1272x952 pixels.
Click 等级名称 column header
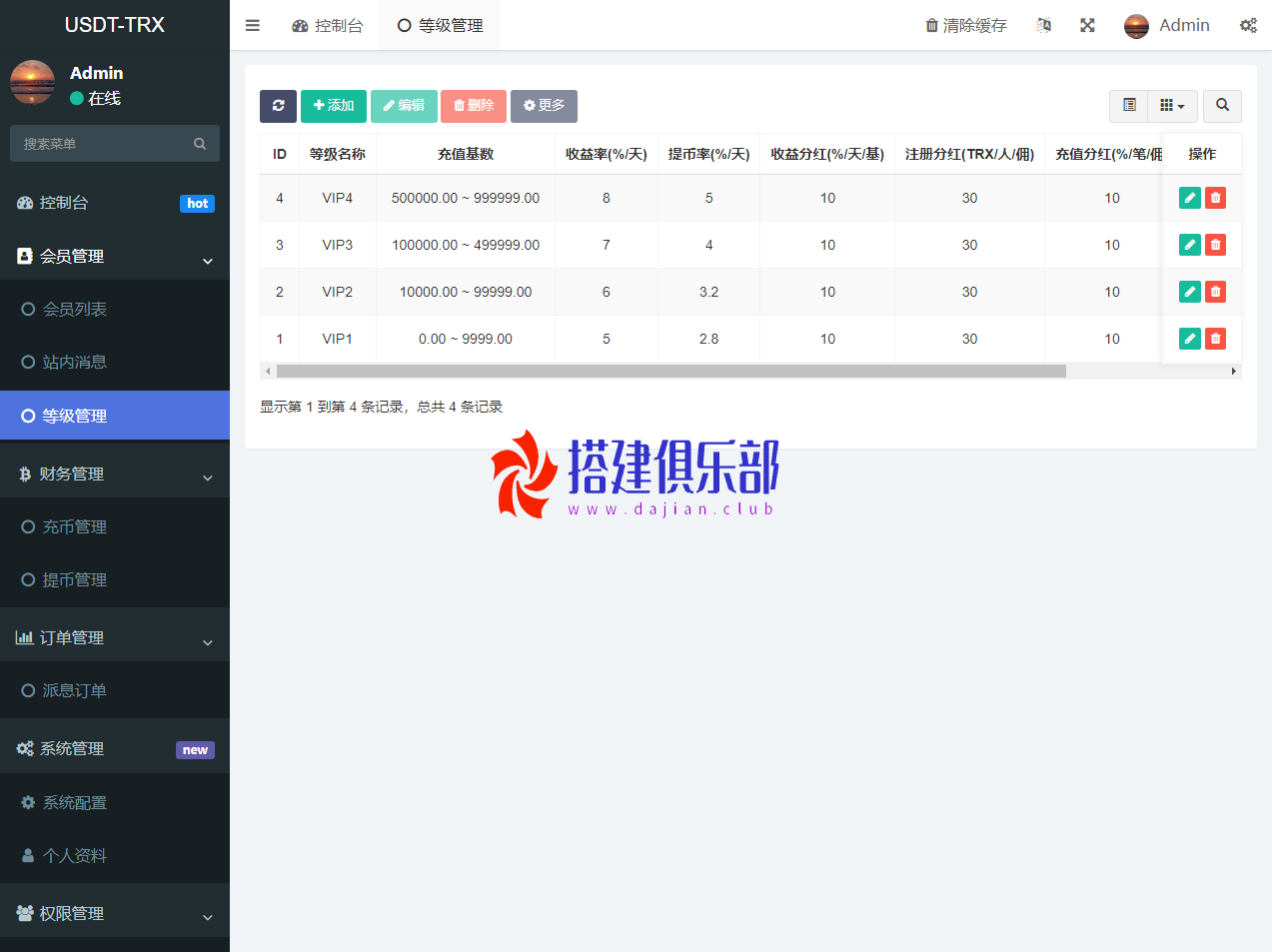tap(338, 155)
